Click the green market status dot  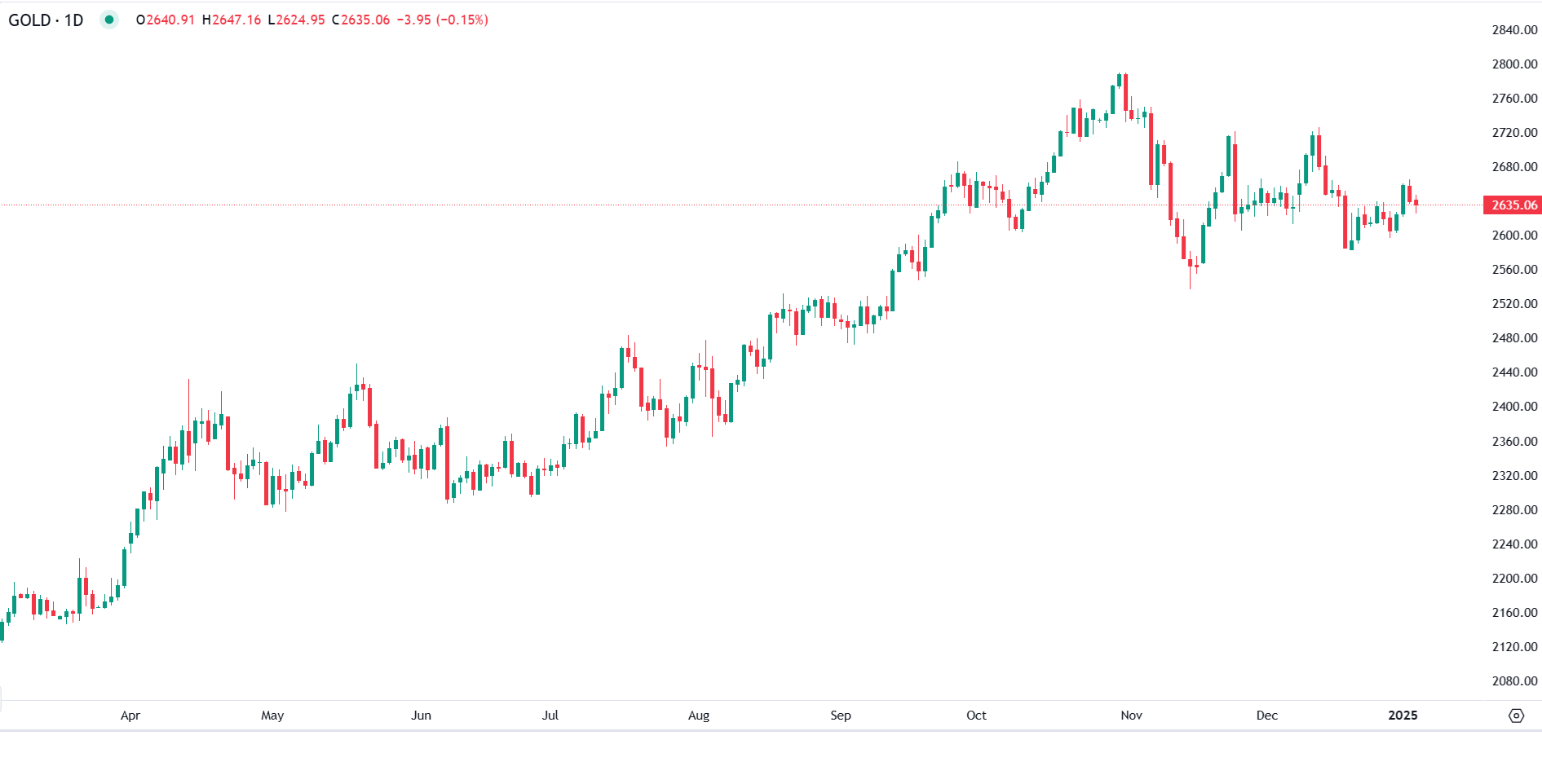109,20
